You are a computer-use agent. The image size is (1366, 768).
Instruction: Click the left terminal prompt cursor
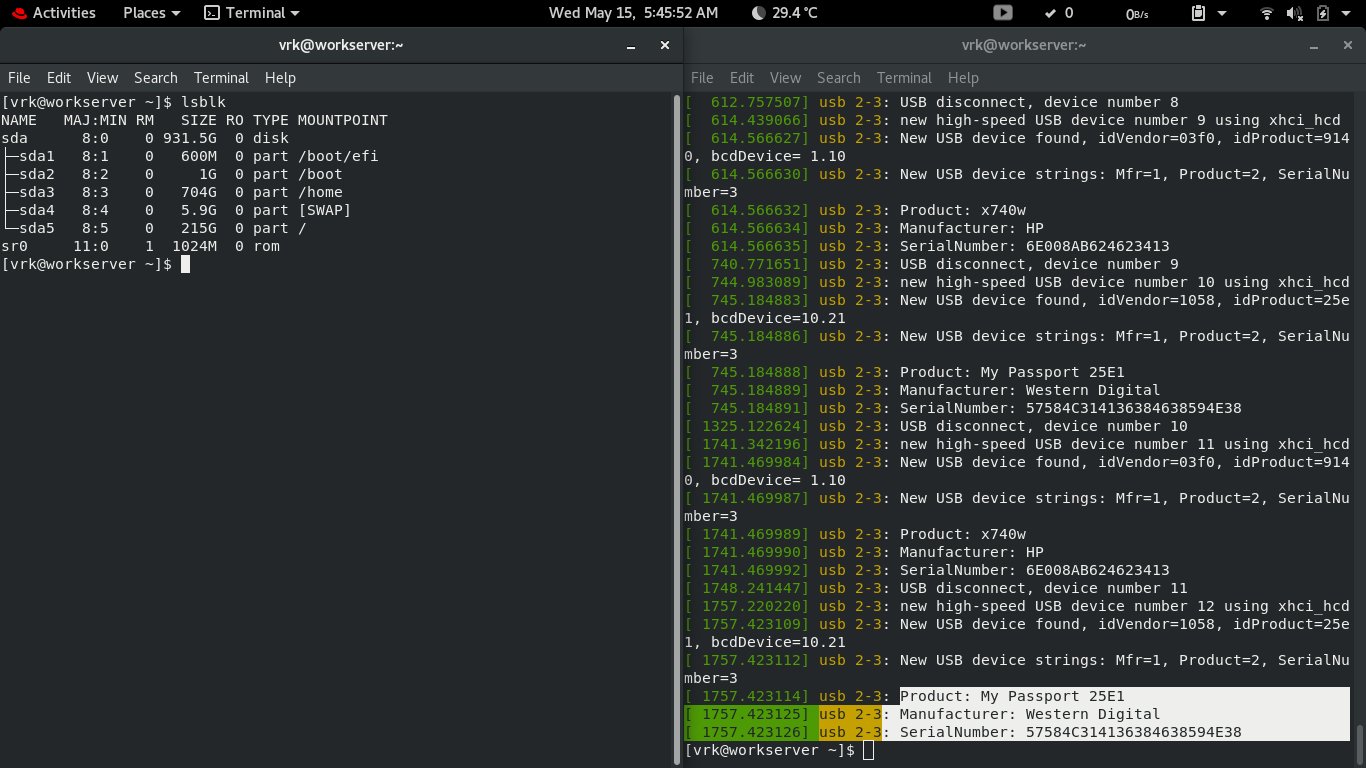coord(186,264)
